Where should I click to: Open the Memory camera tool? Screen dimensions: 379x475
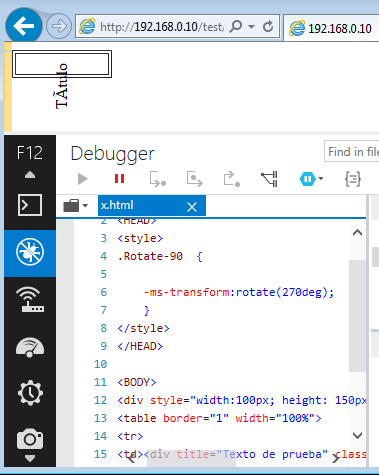(30, 438)
